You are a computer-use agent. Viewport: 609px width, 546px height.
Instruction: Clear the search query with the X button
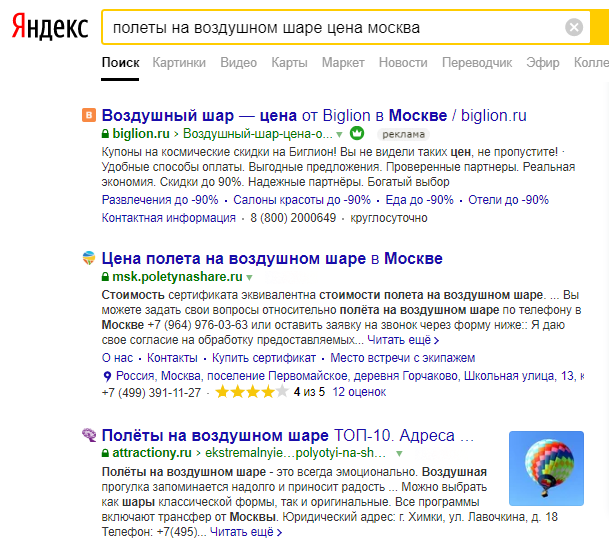pos(574,27)
